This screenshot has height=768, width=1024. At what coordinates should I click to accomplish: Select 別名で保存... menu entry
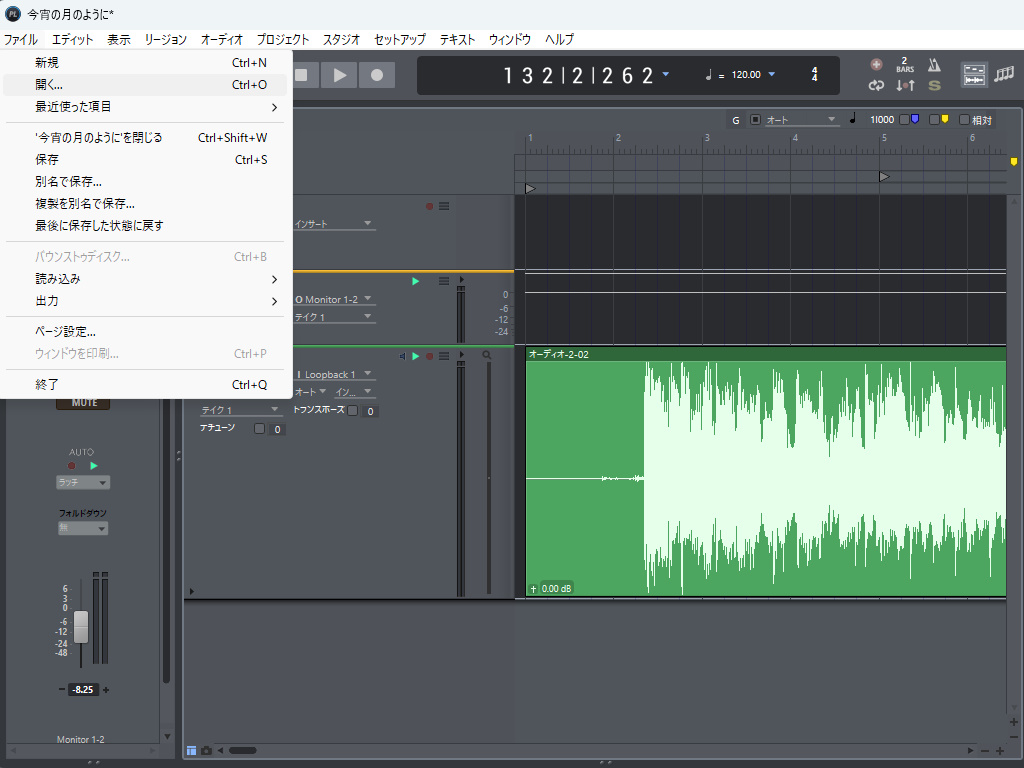click(x=68, y=181)
